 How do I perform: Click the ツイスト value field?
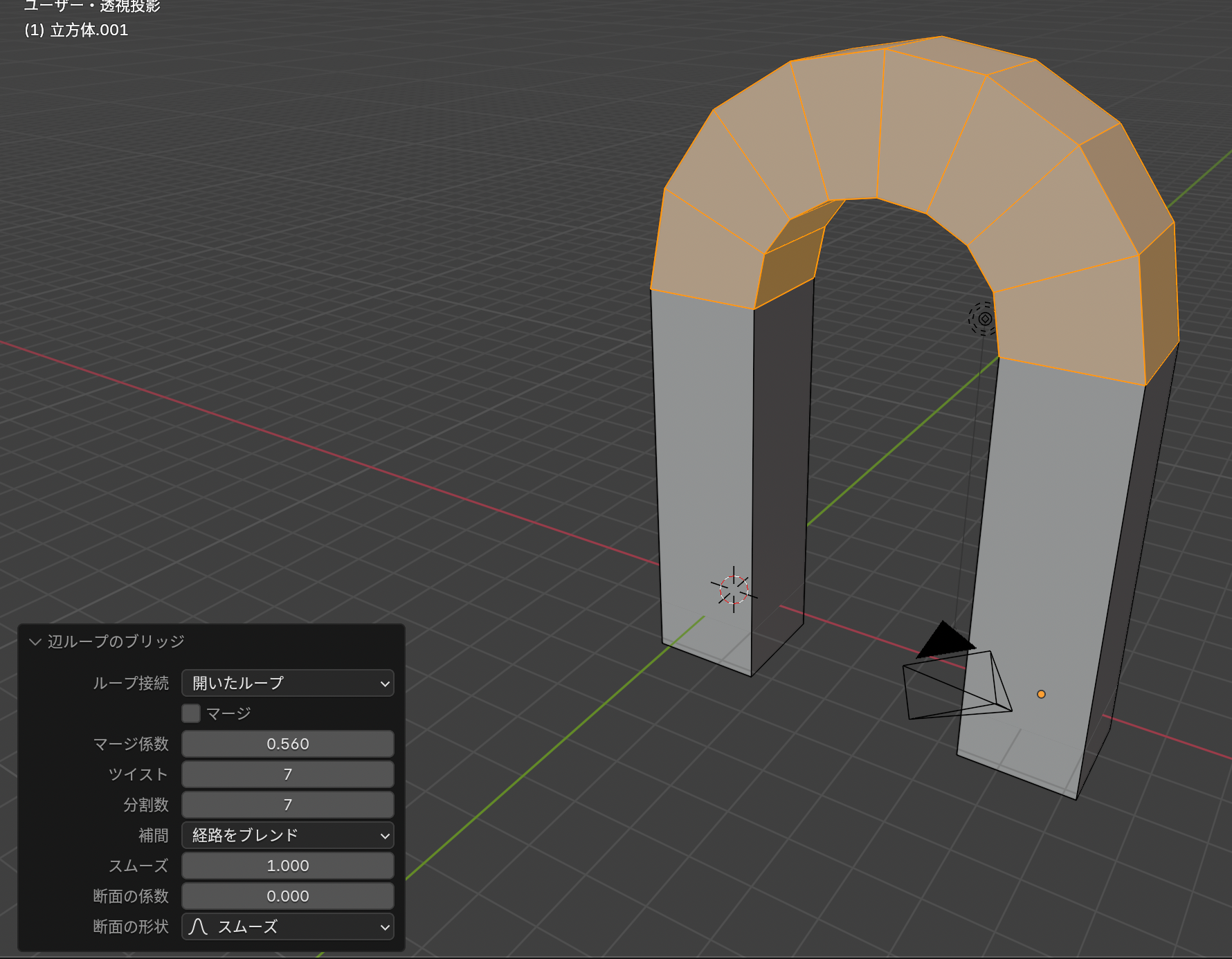[287, 774]
